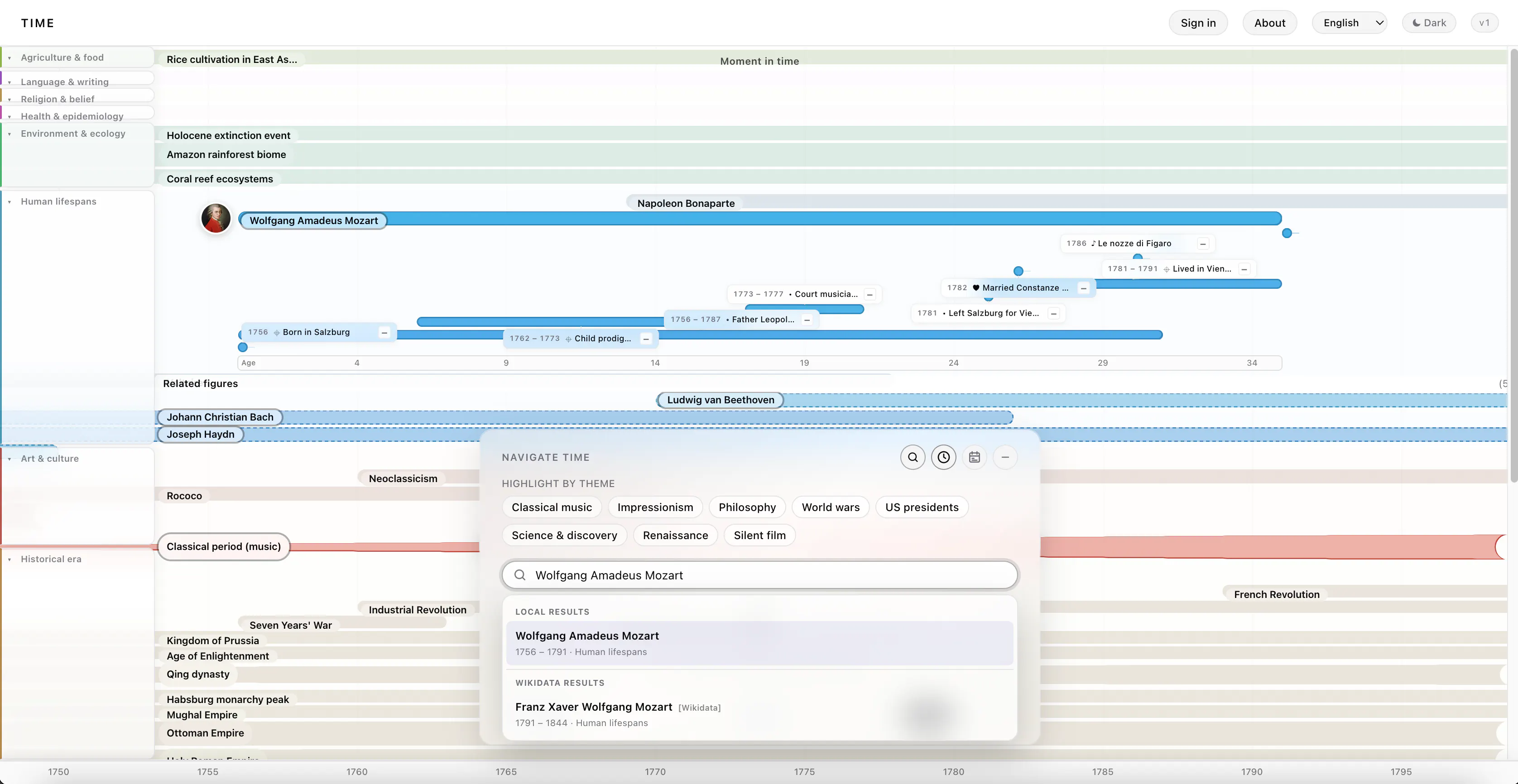This screenshot has width=1518, height=784.
Task: Open the calendar icon in Navigate Time panel
Action: pyautogui.click(x=974, y=457)
